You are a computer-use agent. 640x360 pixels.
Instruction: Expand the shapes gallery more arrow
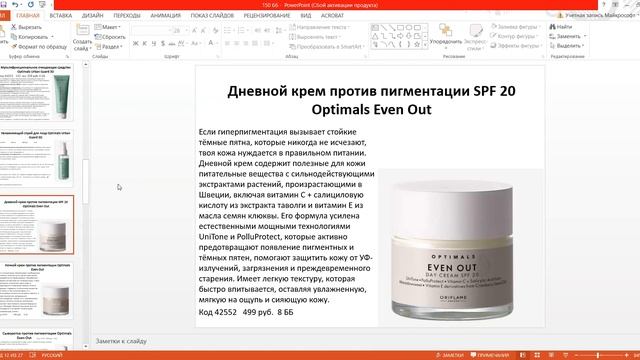(425, 45)
